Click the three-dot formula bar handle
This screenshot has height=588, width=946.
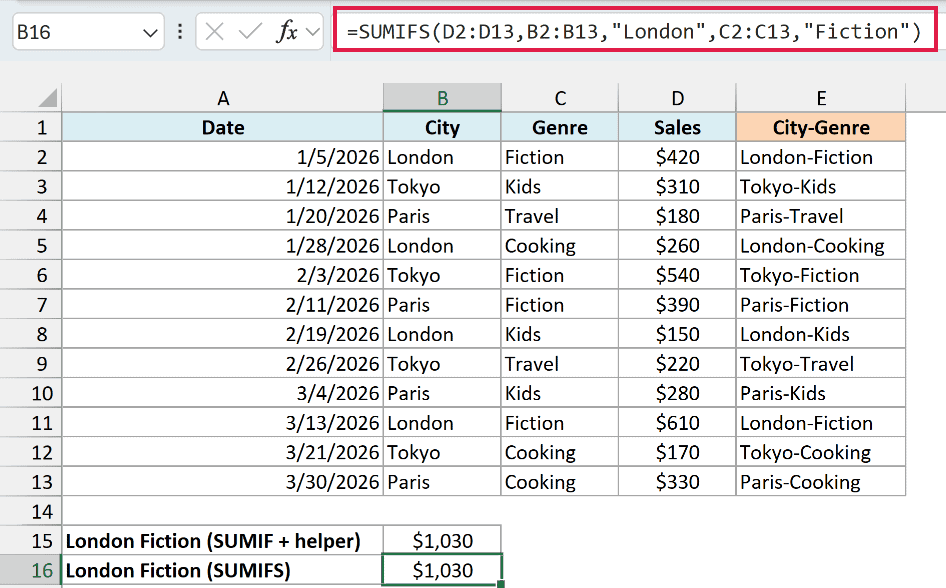[180, 31]
